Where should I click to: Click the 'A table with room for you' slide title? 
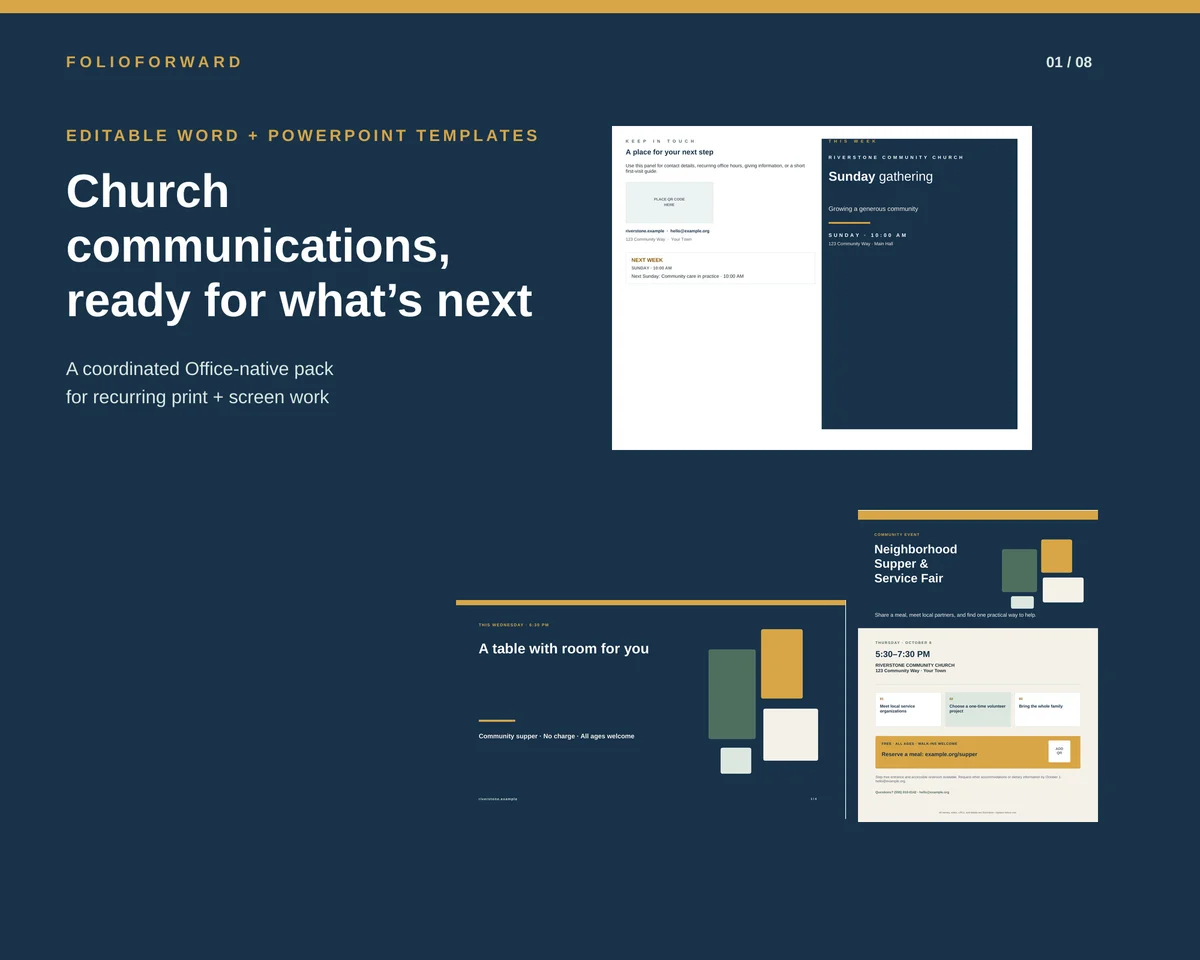564,649
